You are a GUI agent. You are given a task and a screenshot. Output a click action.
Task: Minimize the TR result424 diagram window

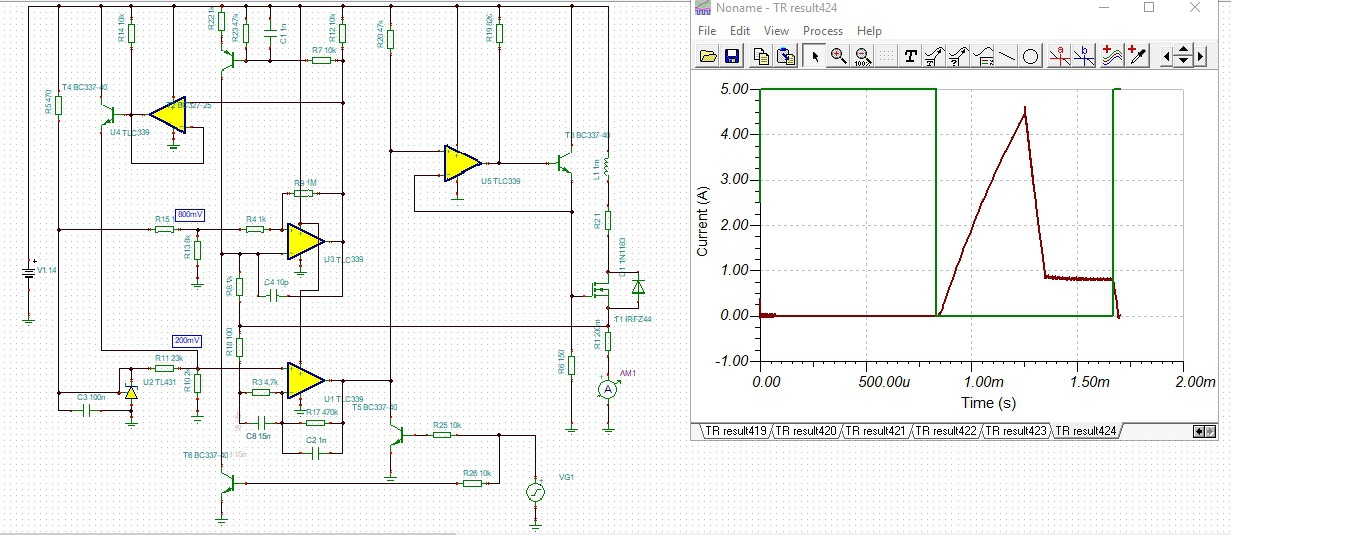click(x=1104, y=8)
